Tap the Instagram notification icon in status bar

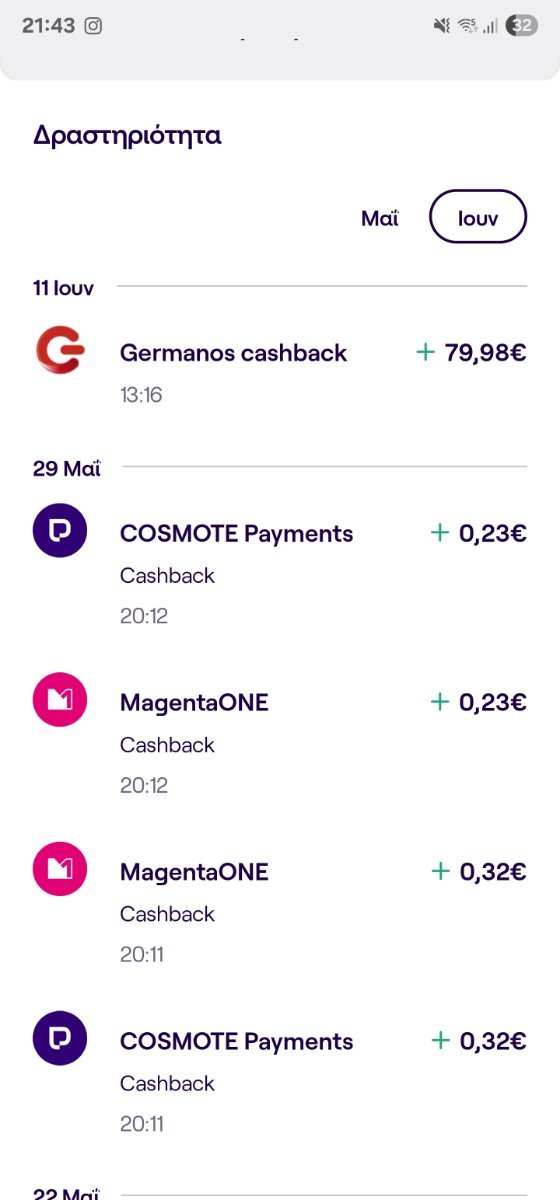pyautogui.click(x=93, y=26)
